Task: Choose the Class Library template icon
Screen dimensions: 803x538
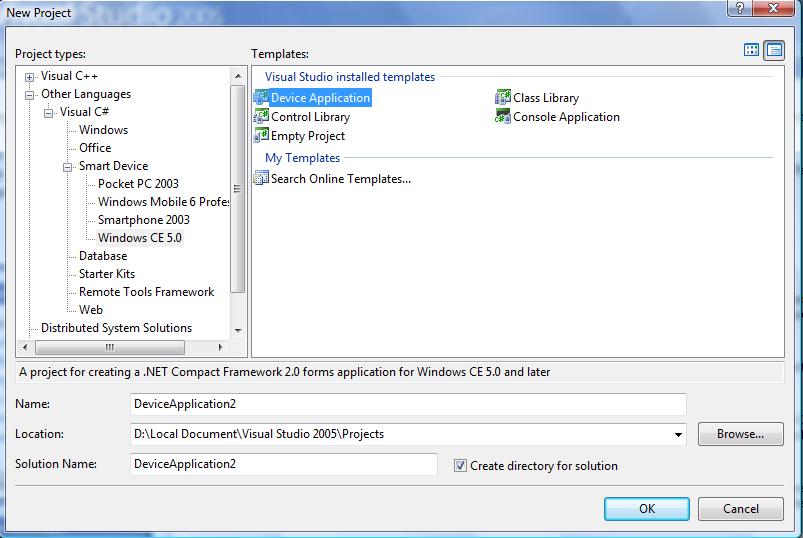Action: (x=503, y=97)
